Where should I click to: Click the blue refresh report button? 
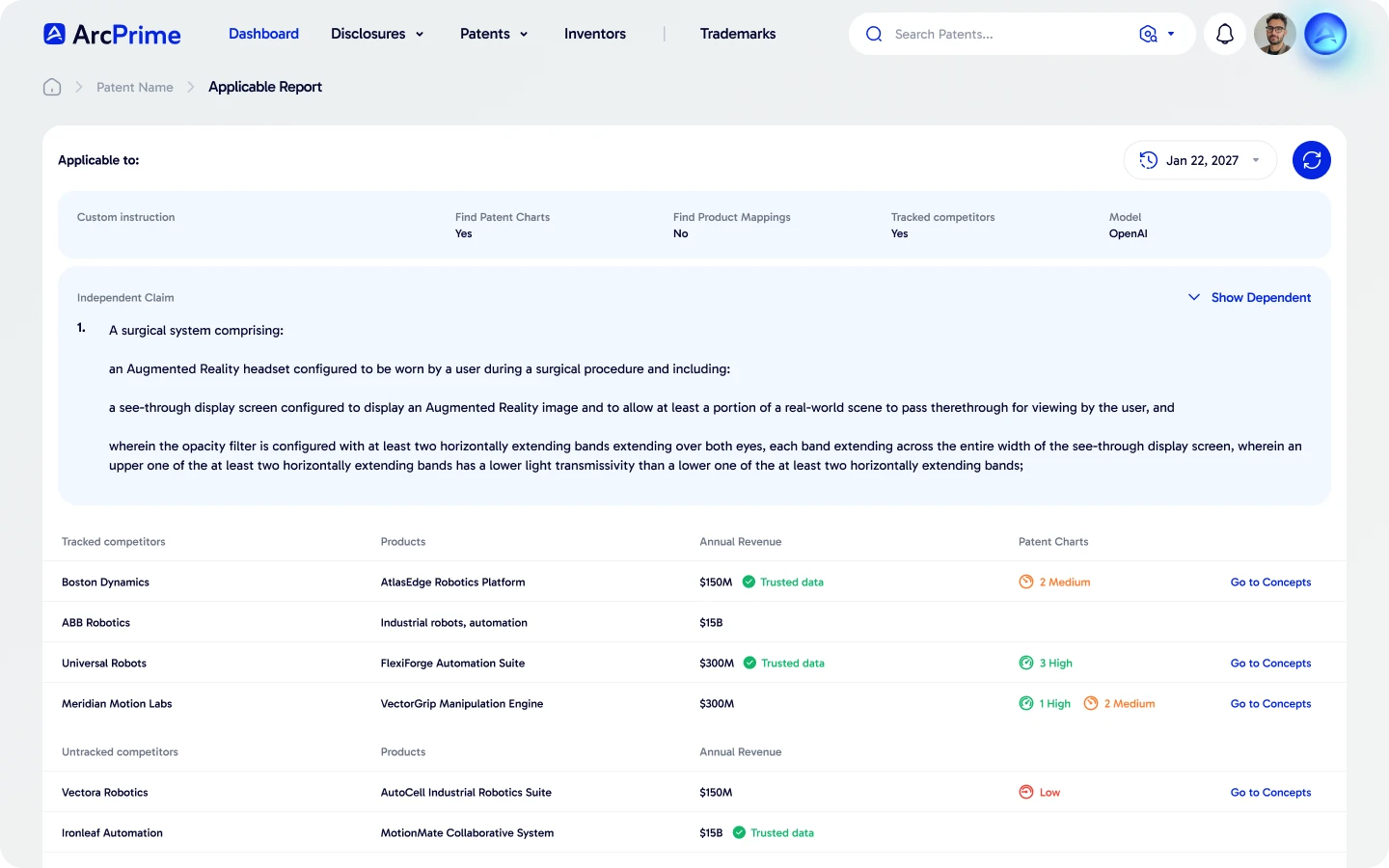pos(1312,160)
